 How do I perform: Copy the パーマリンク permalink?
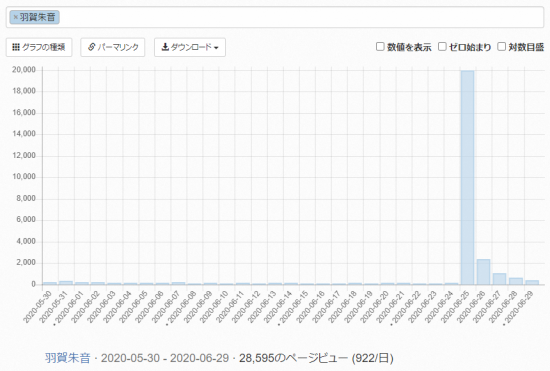click(x=113, y=47)
